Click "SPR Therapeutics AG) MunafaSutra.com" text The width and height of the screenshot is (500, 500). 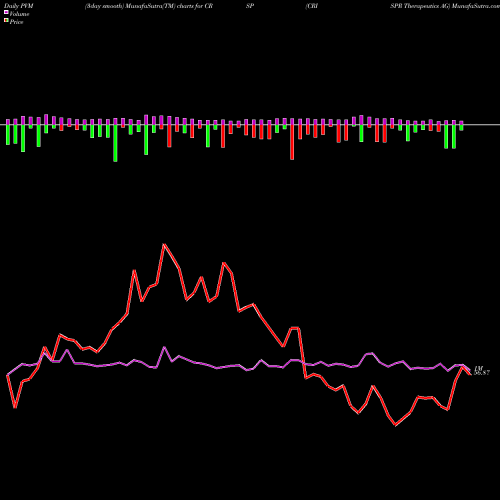445,6
